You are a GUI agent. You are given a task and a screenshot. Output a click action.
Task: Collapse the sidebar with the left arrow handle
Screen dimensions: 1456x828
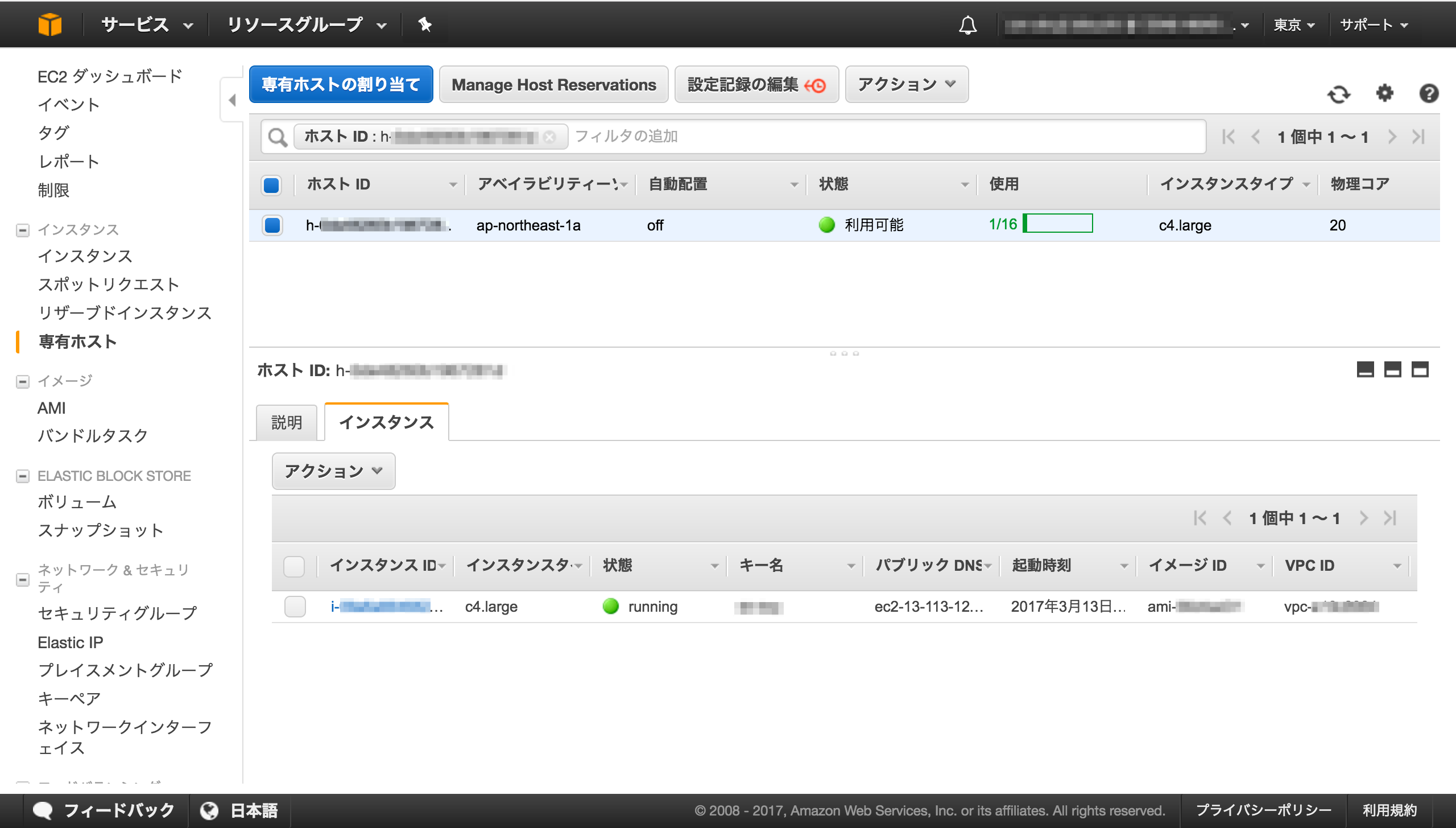click(232, 100)
